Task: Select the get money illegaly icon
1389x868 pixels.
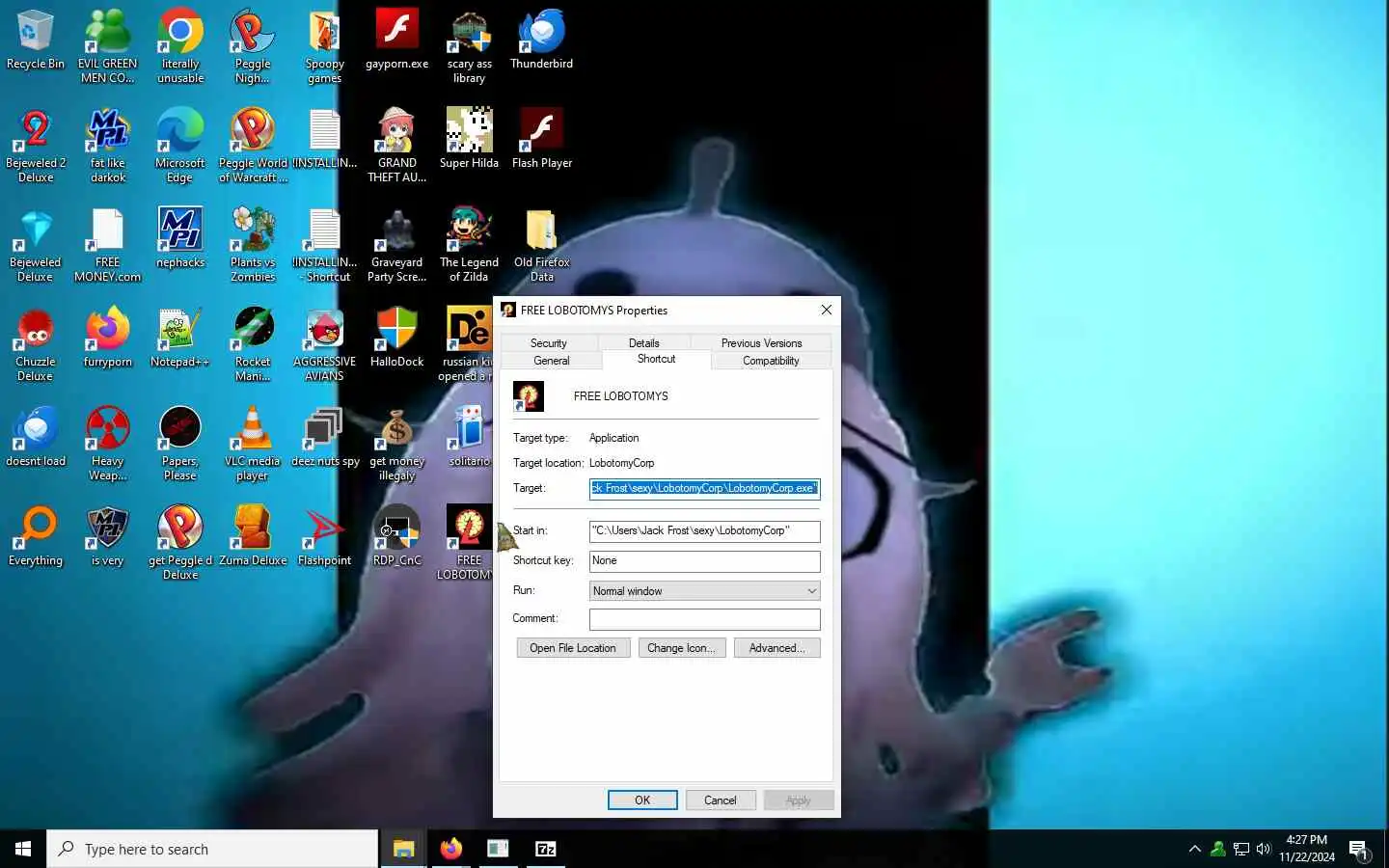Action: pos(397,444)
